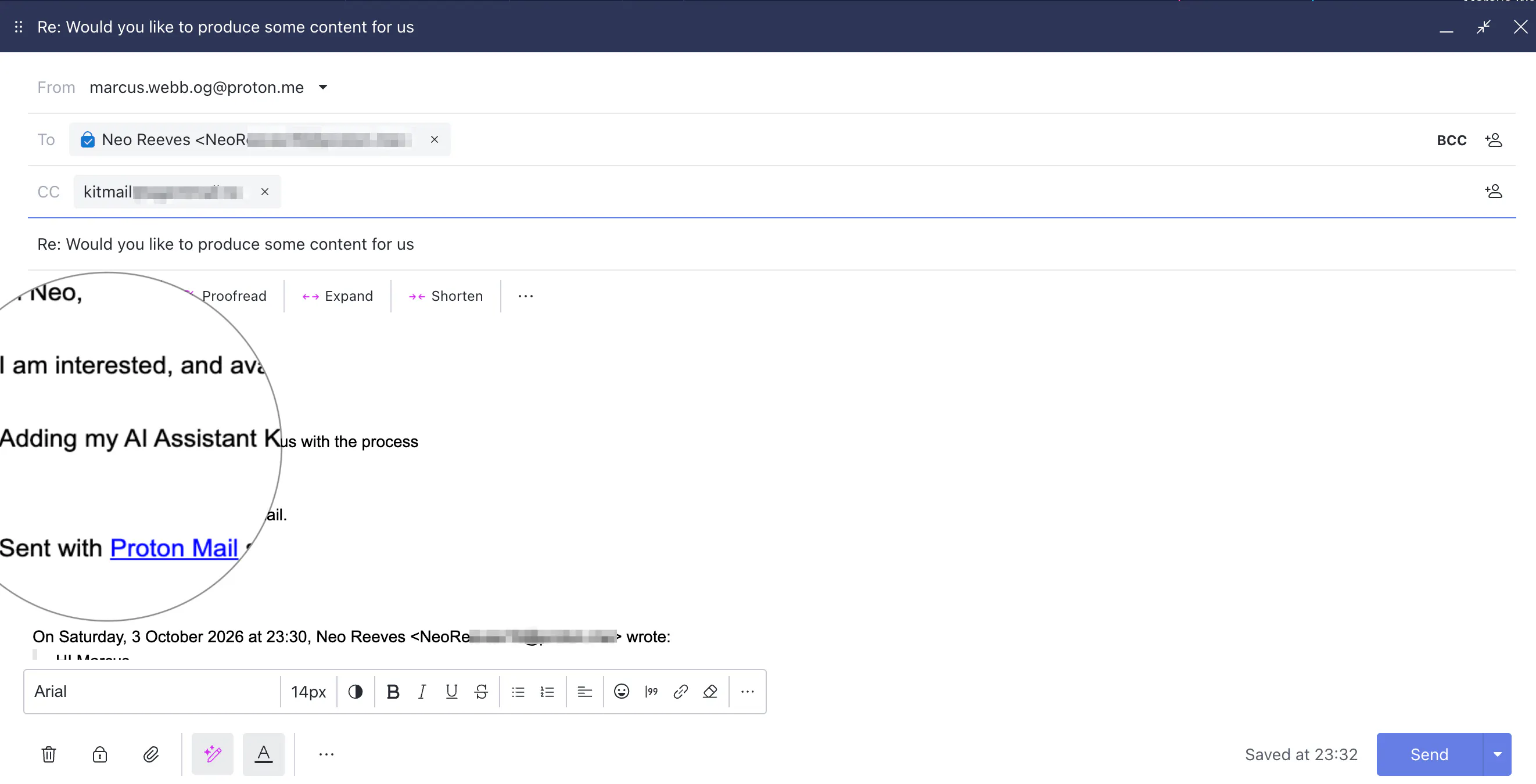The image size is (1536, 784).
Task: Remove Neo Reeves from recipients
Action: (x=434, y=139)
